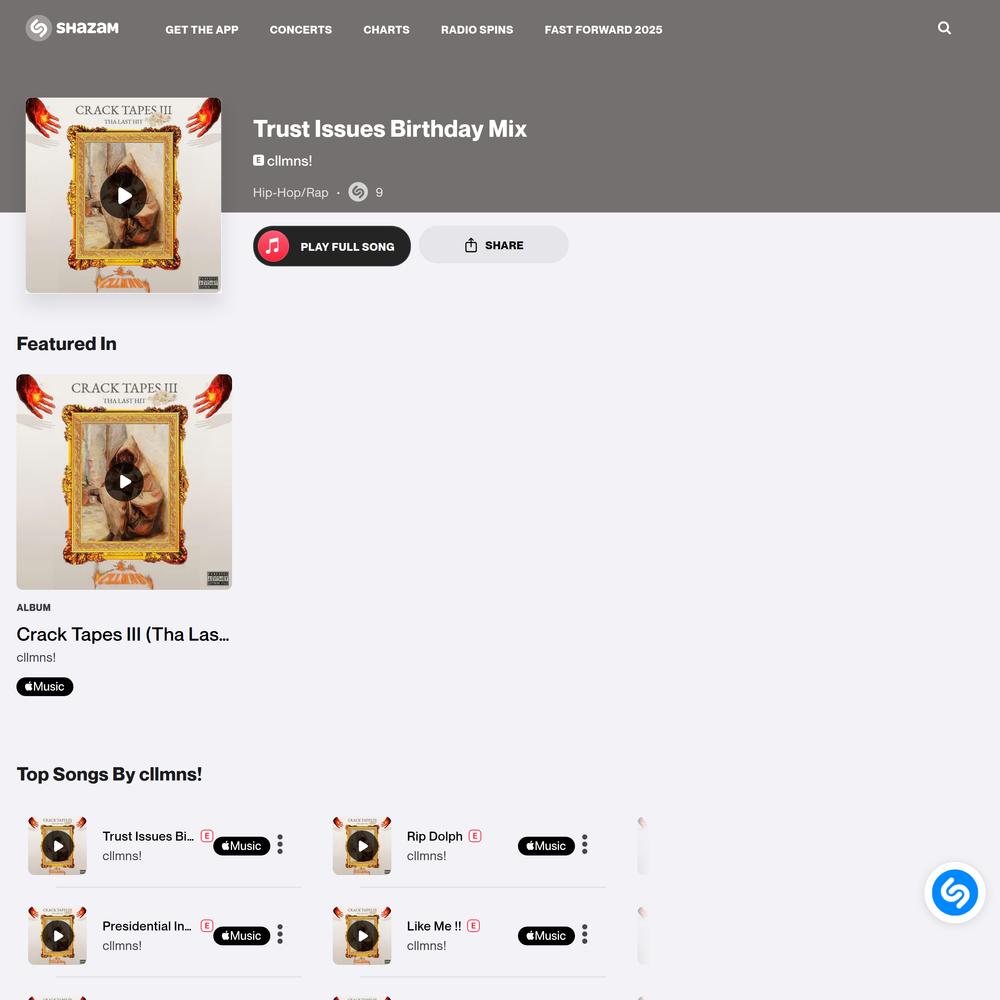This screenshot has height=1000, width=1000.
Task: Go to Concerts in navigation
Action: (300, 29)
